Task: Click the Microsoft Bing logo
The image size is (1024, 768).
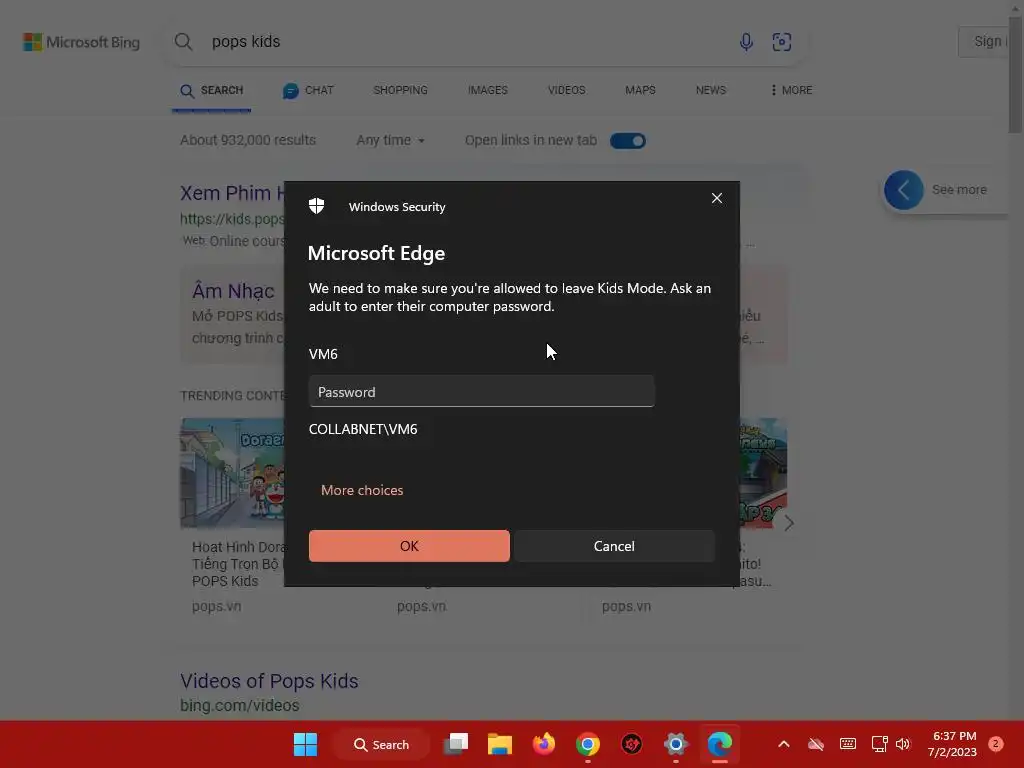Action: (82, 42)
